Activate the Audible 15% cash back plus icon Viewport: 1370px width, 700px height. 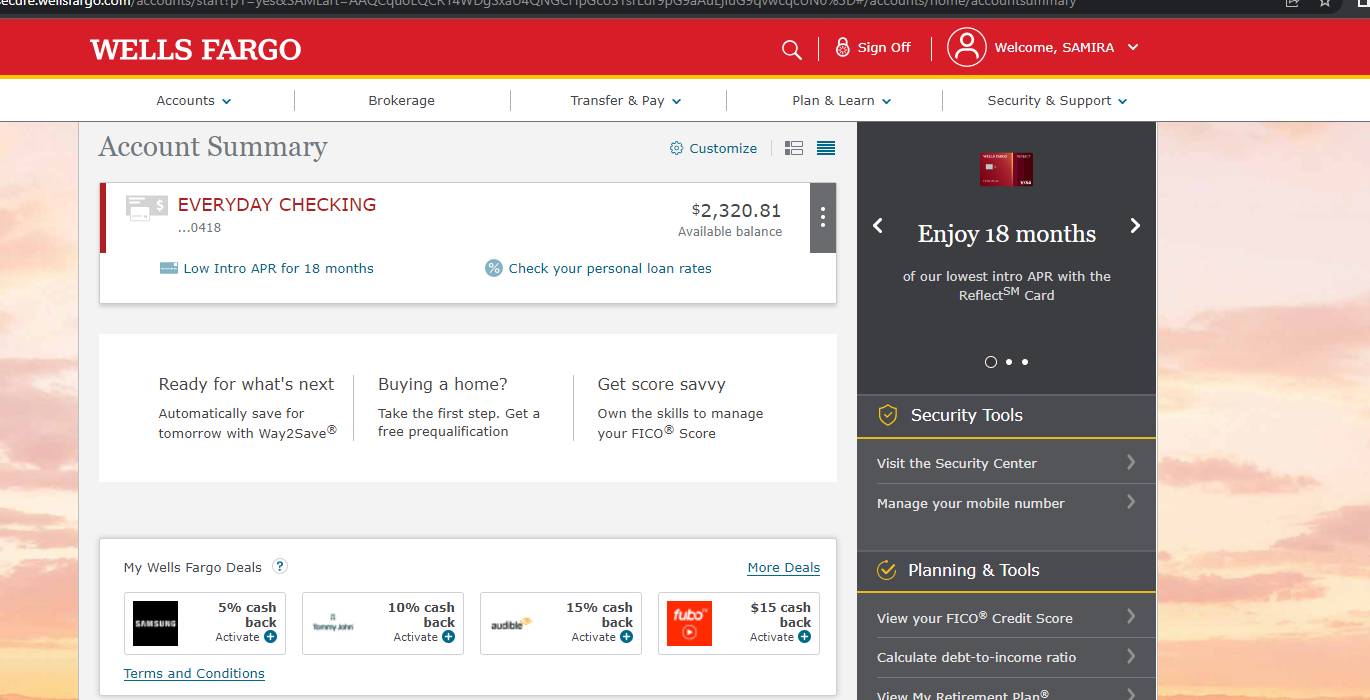tap(626, 637)
